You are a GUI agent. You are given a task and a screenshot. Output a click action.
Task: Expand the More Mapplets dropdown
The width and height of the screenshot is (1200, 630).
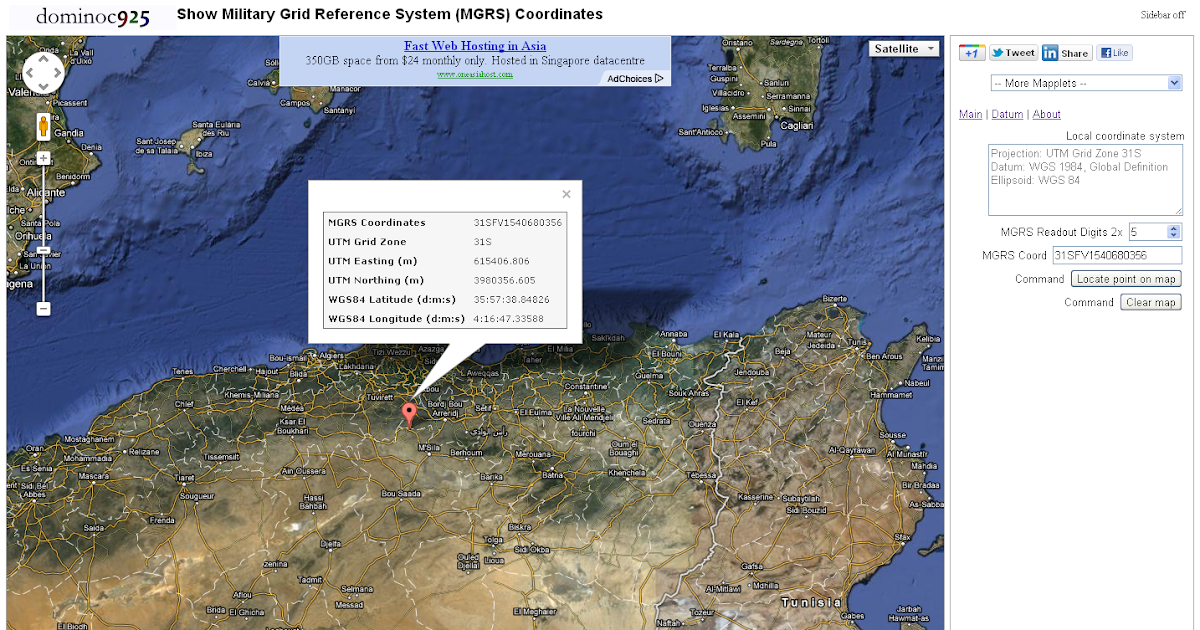(1087, 83)
